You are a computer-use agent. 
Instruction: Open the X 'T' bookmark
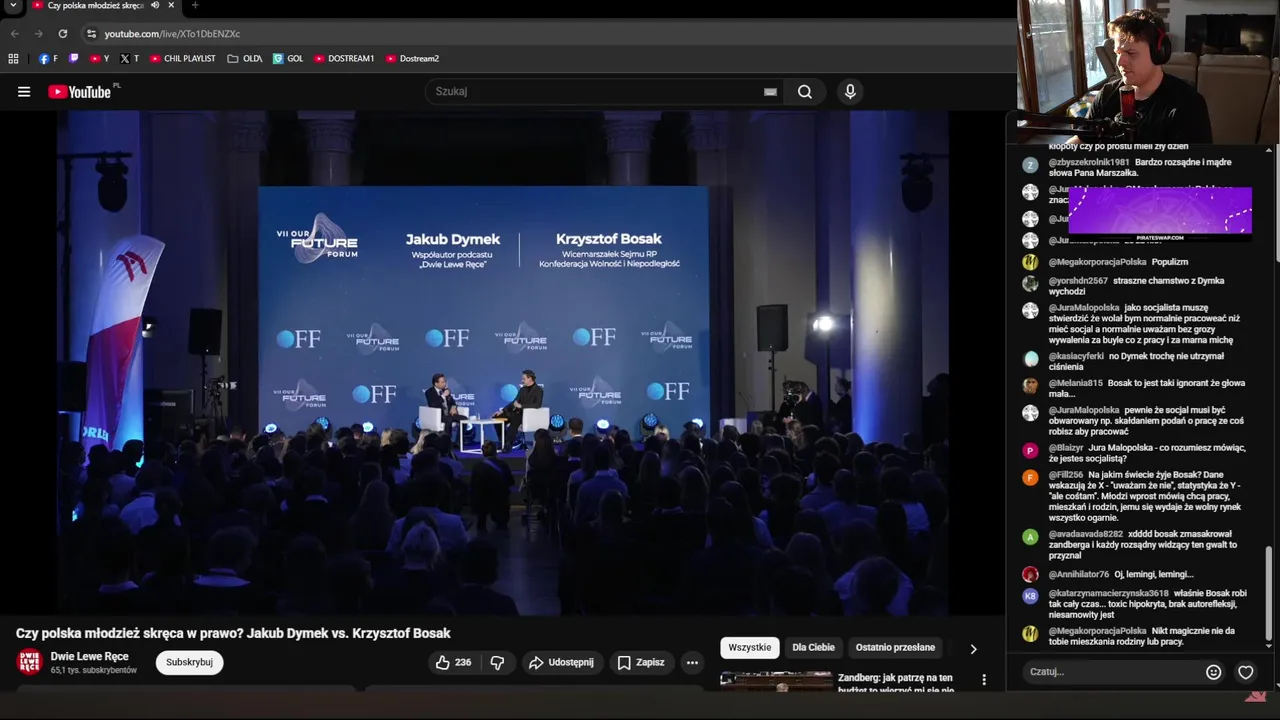[129, 59]
